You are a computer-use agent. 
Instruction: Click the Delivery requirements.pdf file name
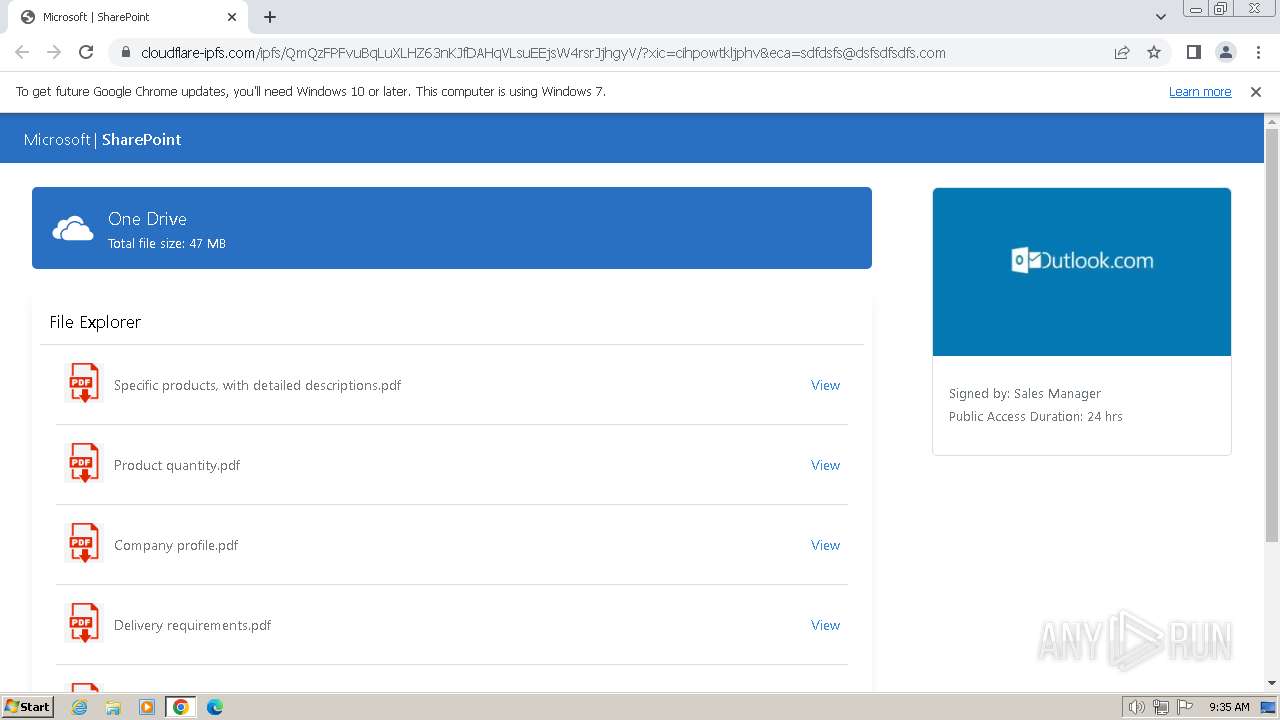pyautogui.click(x=192, y=625)
